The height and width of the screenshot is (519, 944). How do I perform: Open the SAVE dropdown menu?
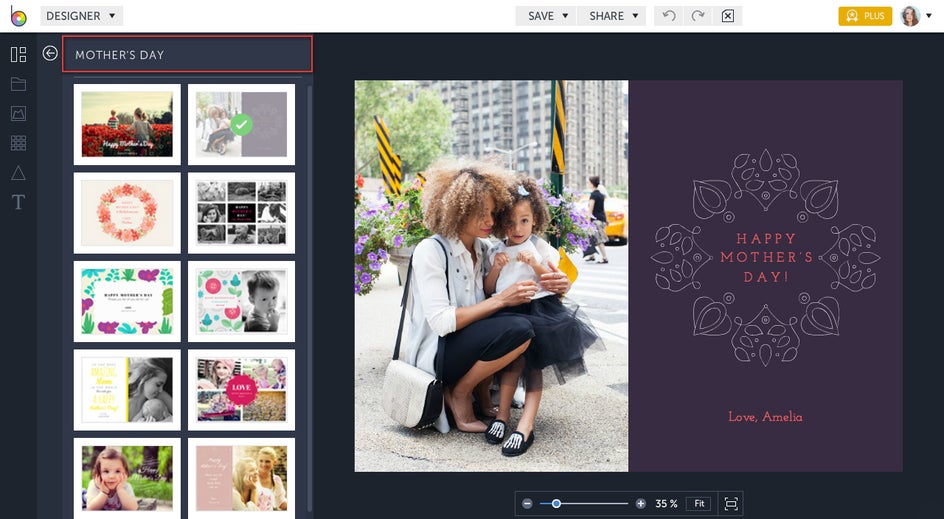tap(547, 16)
